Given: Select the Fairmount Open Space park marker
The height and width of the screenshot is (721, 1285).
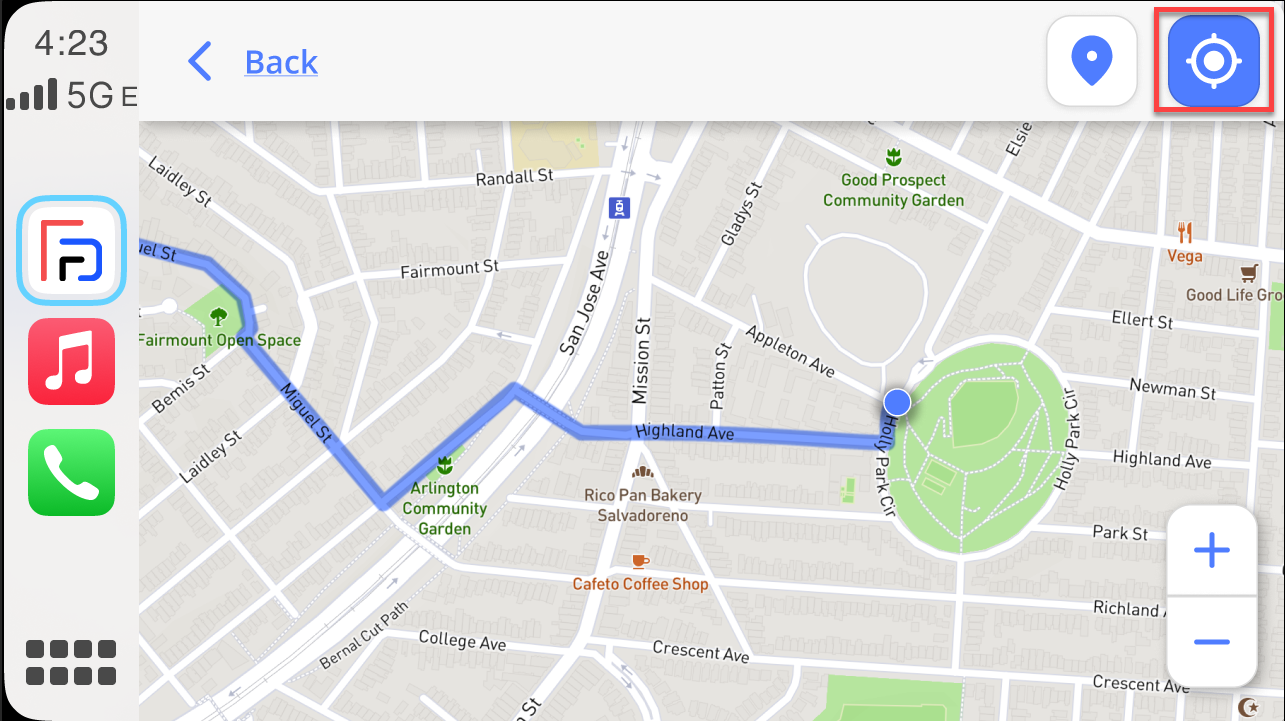Looking at the screenshot, I should [218, 318].
